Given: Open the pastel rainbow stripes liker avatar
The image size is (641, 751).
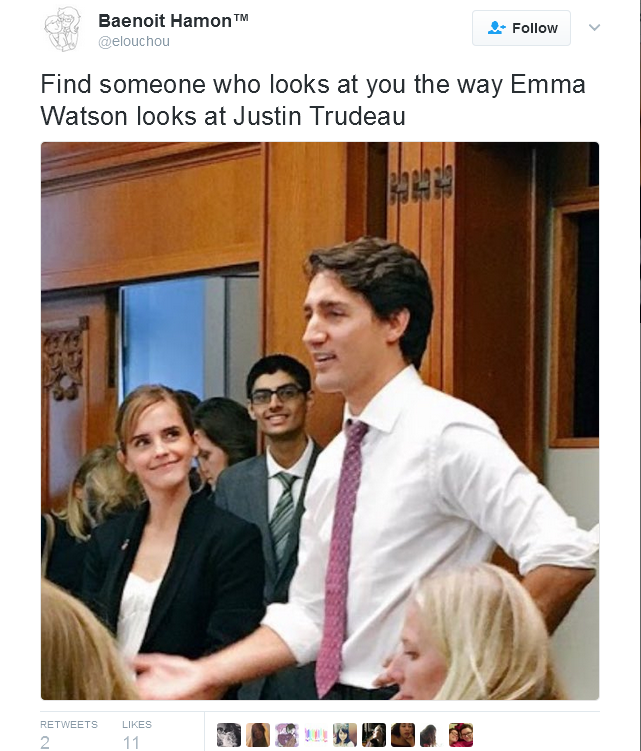Looking at the screenshot, I should tap(316, 735).
